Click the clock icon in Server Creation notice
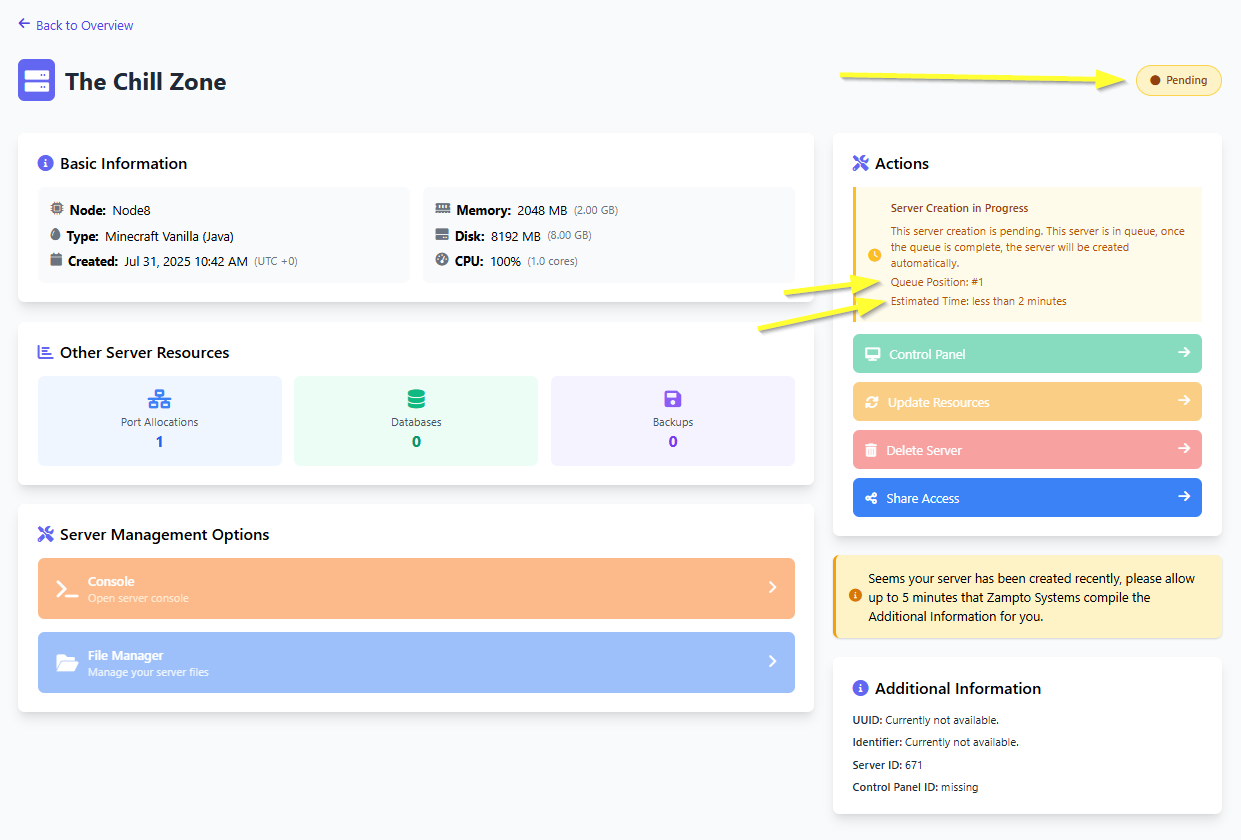The width and height of the screenshot is (1241, 840). (x=874, y=255)
